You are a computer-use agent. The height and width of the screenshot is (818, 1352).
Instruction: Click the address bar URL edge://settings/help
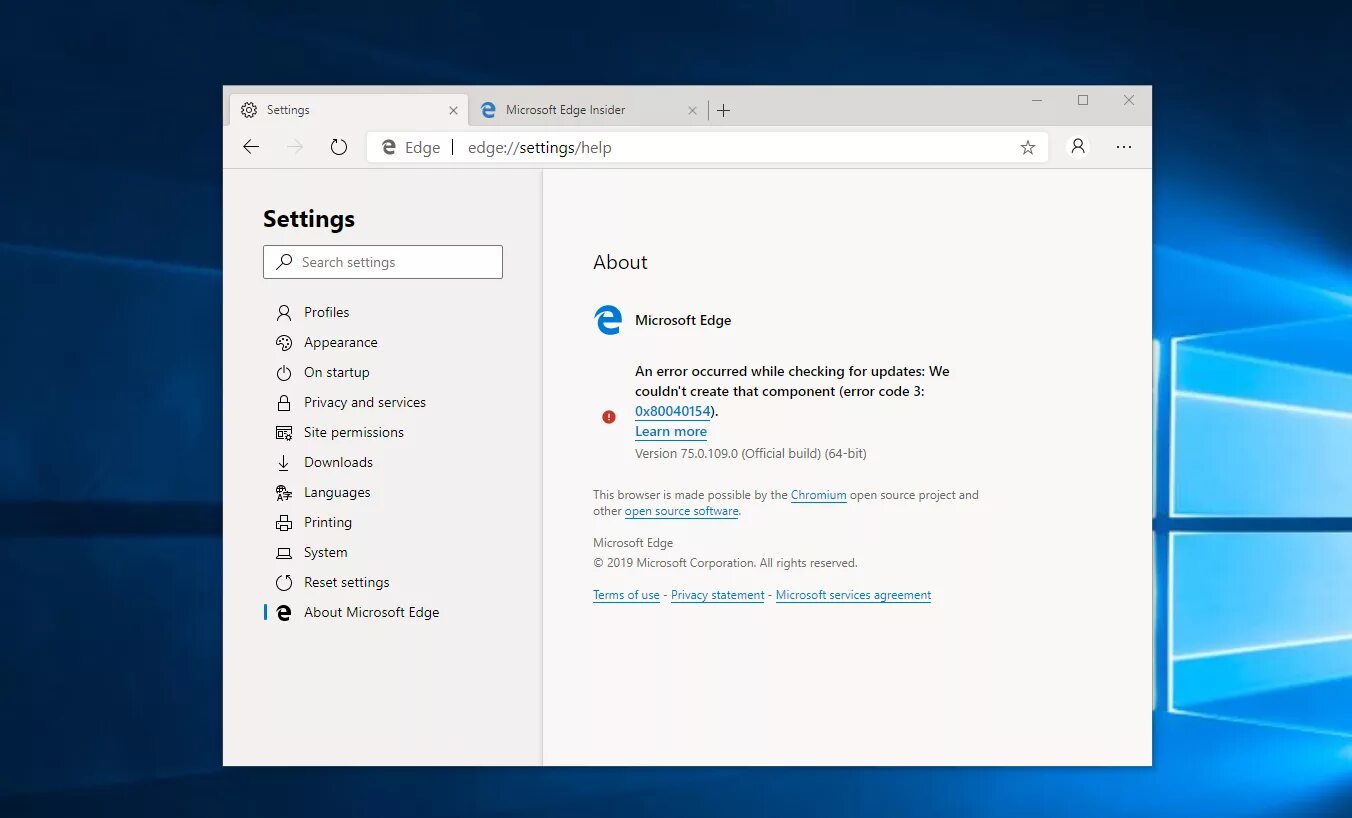tap(540, 148)
